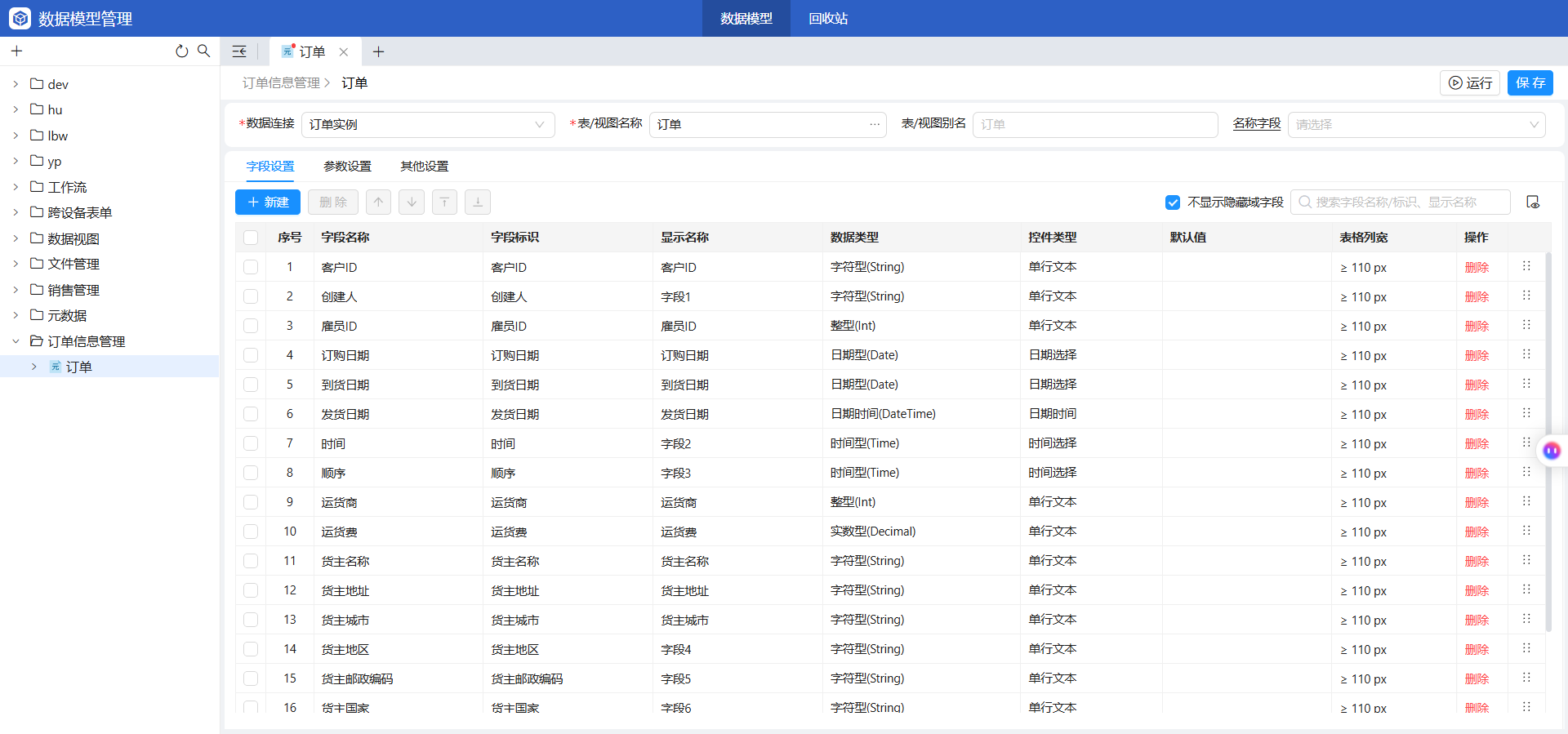Check the 创建人 row checkbox
Viewport: 1568px width, 734px height.
(251, 296)
